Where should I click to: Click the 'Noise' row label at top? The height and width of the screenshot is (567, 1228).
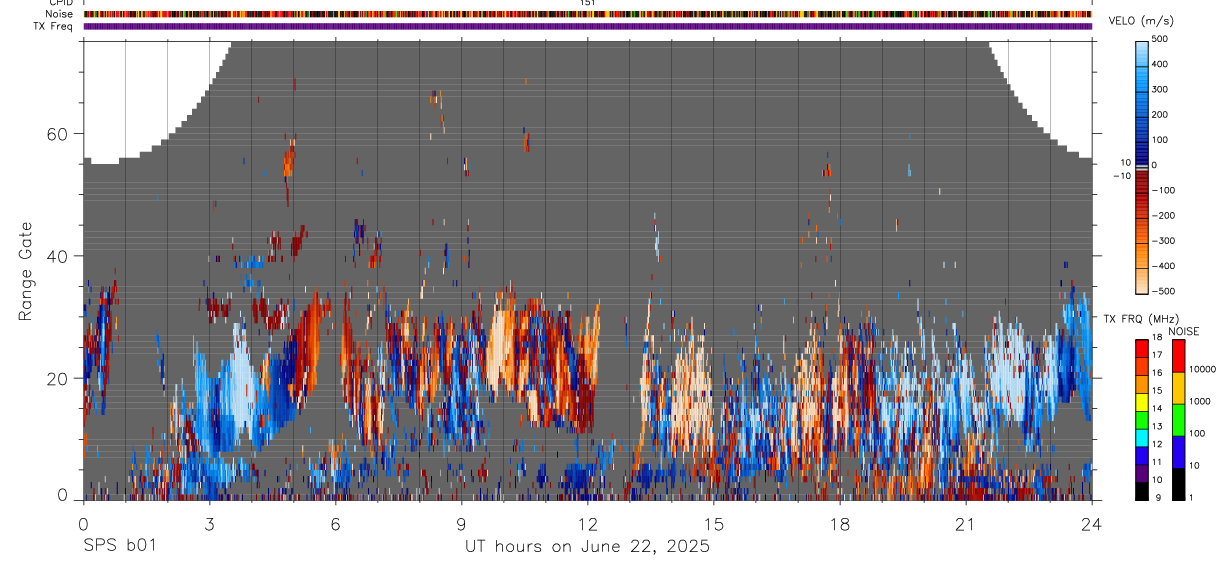point(61,14)
